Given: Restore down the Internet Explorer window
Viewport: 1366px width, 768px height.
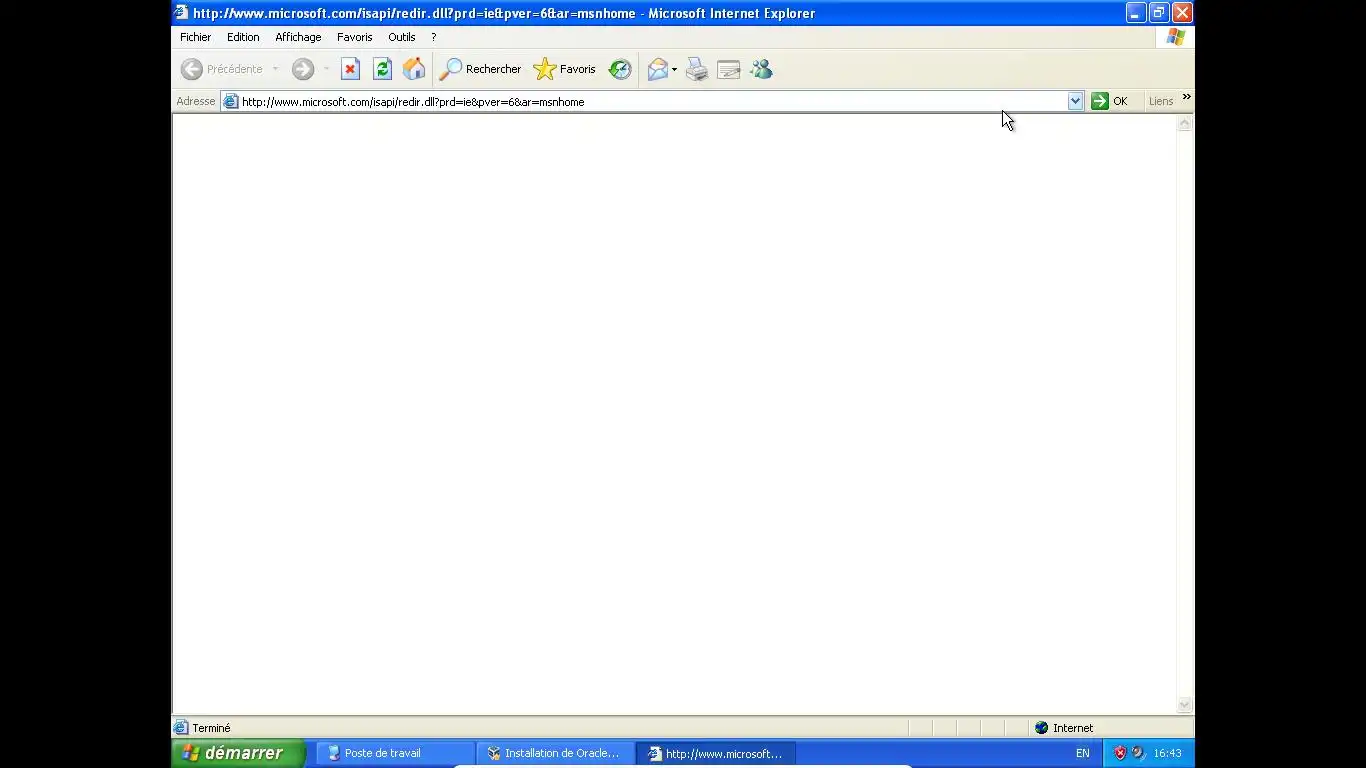Looking at the screenshot, I should (x=1159, y=13).
